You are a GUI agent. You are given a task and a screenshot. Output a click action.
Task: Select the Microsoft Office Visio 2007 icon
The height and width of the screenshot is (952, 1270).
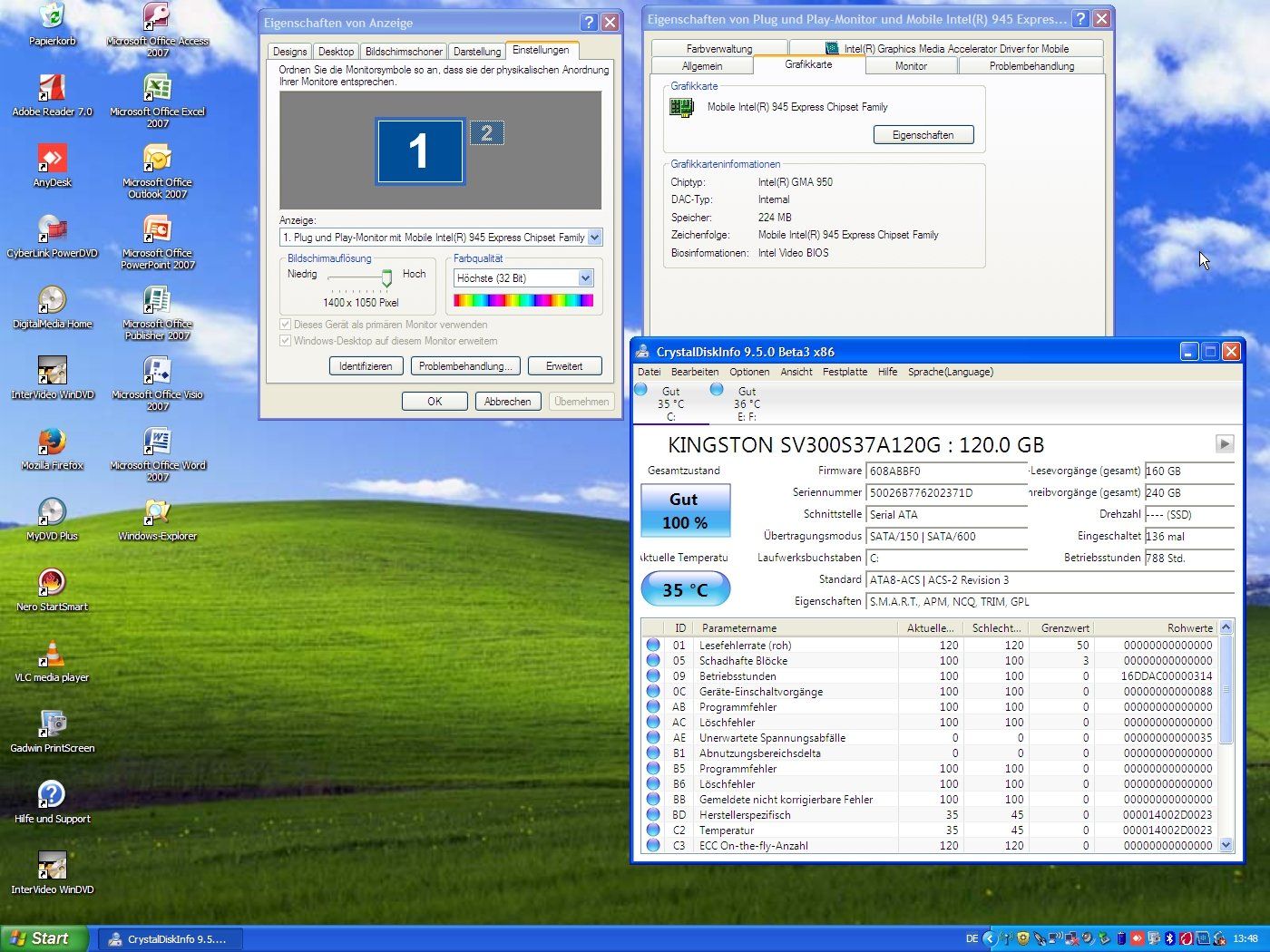coord(157,383)
